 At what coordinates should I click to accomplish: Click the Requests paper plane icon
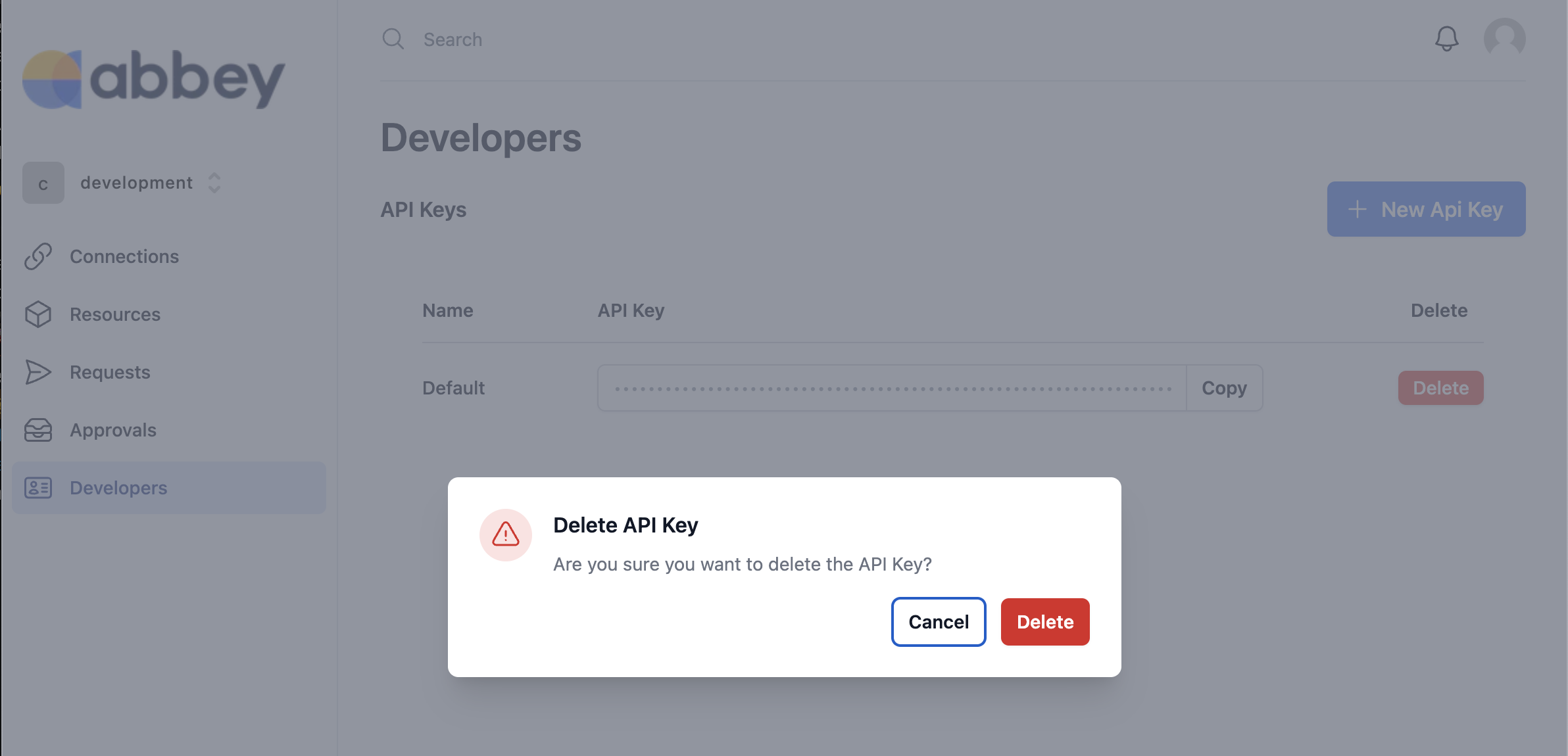[x=38, y=372]
